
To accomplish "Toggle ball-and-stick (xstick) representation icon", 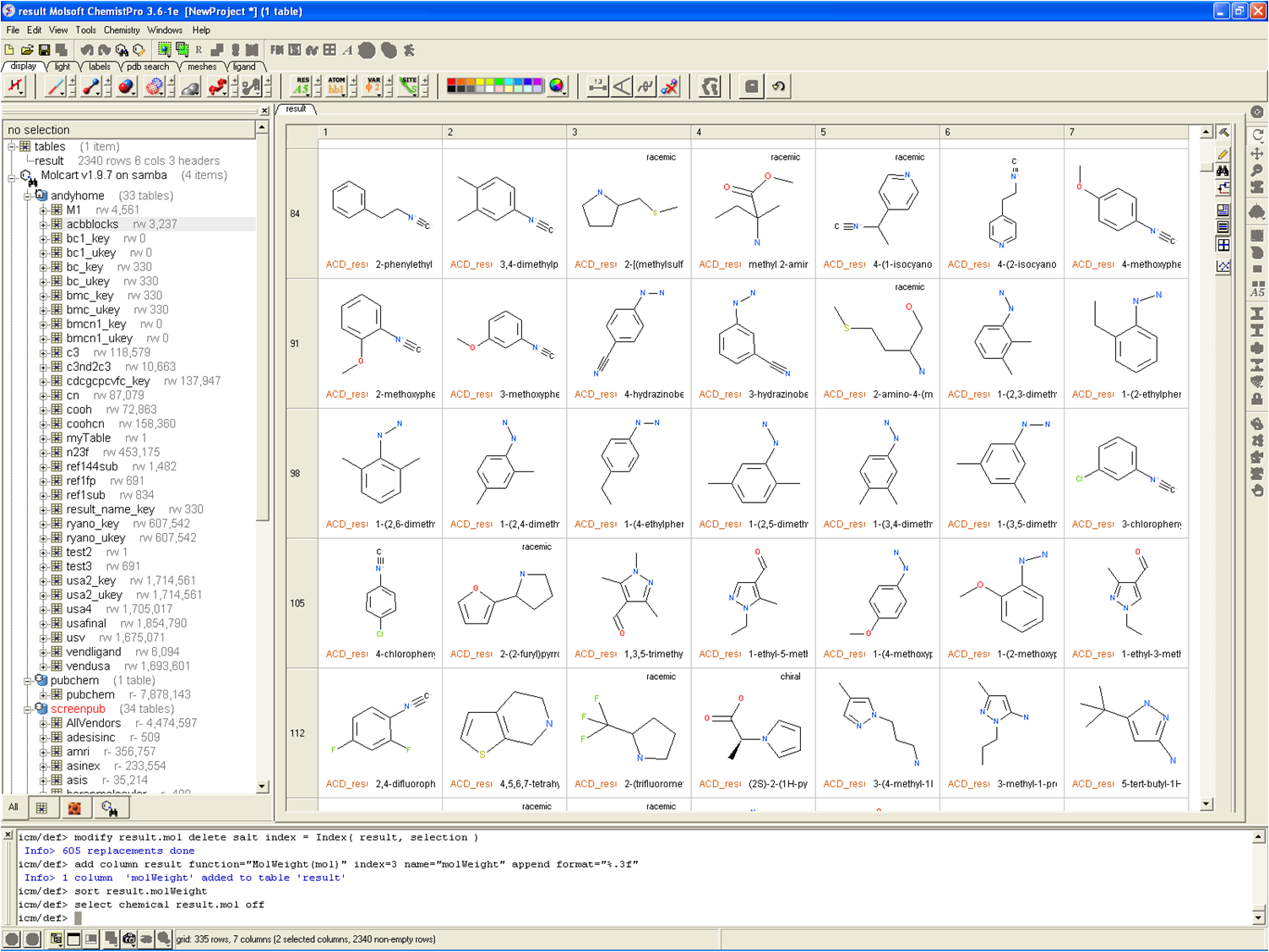I will [91, 86].
